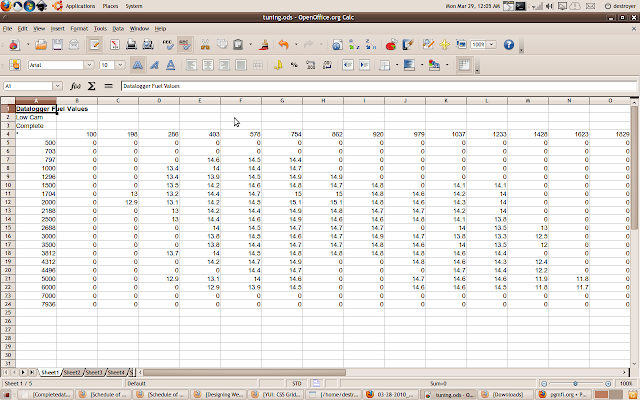
Task: Click the Cut scissors icon
Action: pos(205,45)
